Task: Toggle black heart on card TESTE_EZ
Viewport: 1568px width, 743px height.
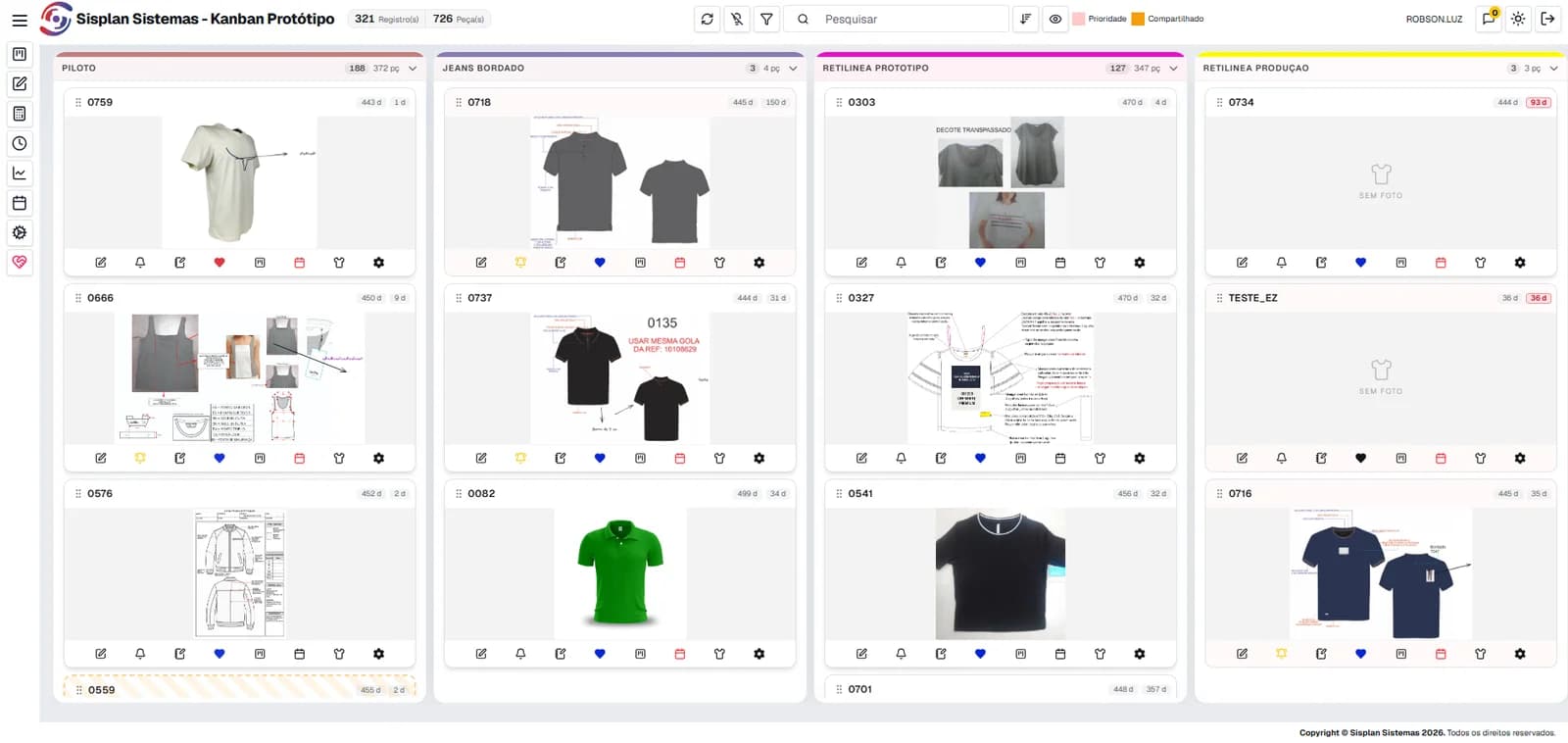Action: coord(1361,458)
